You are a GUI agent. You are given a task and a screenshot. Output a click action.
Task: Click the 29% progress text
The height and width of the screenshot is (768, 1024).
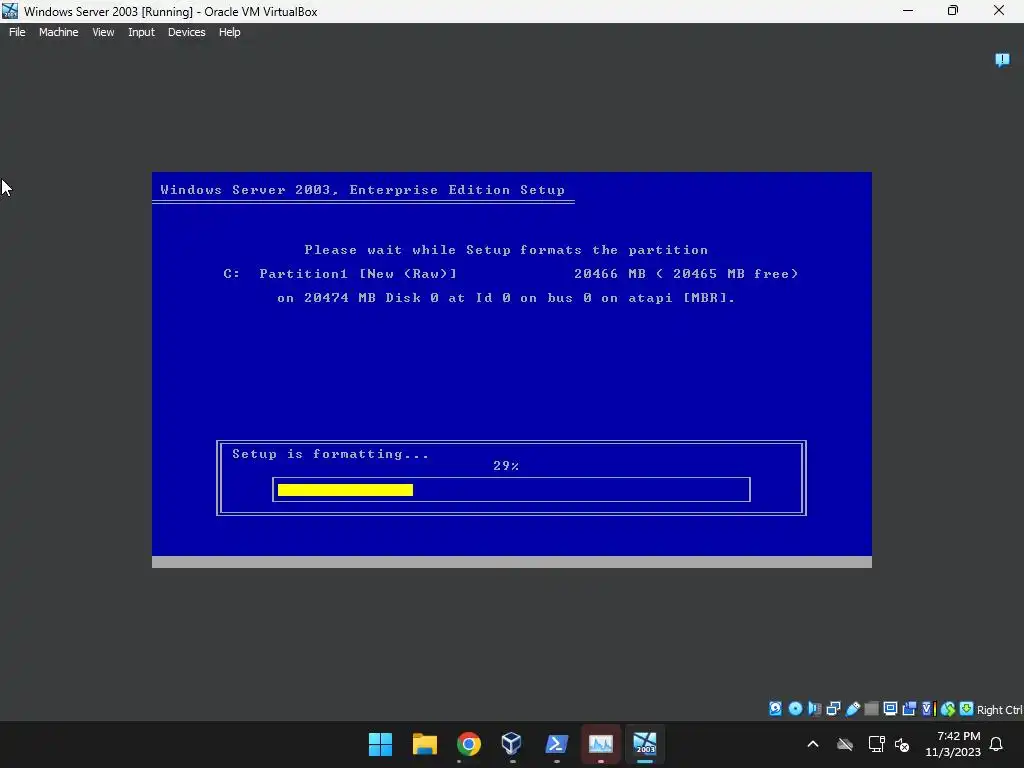[x=506, y=466]
